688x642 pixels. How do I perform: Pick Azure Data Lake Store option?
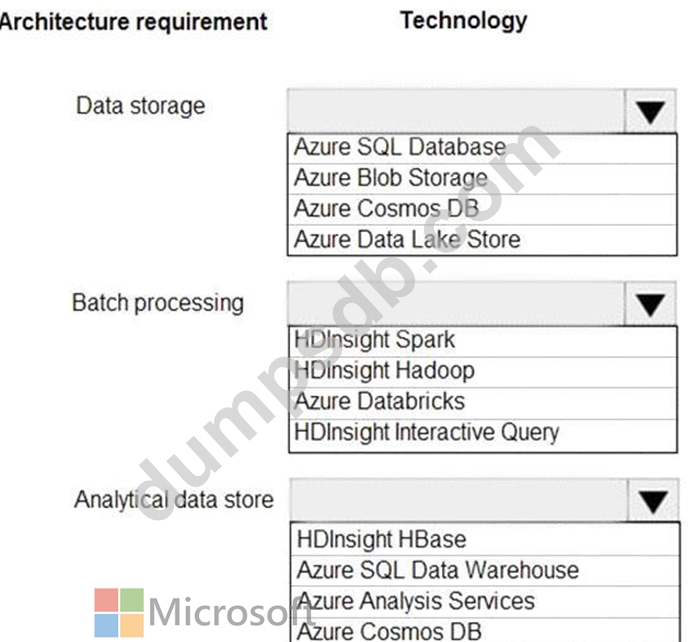click(x=407, y=240)
